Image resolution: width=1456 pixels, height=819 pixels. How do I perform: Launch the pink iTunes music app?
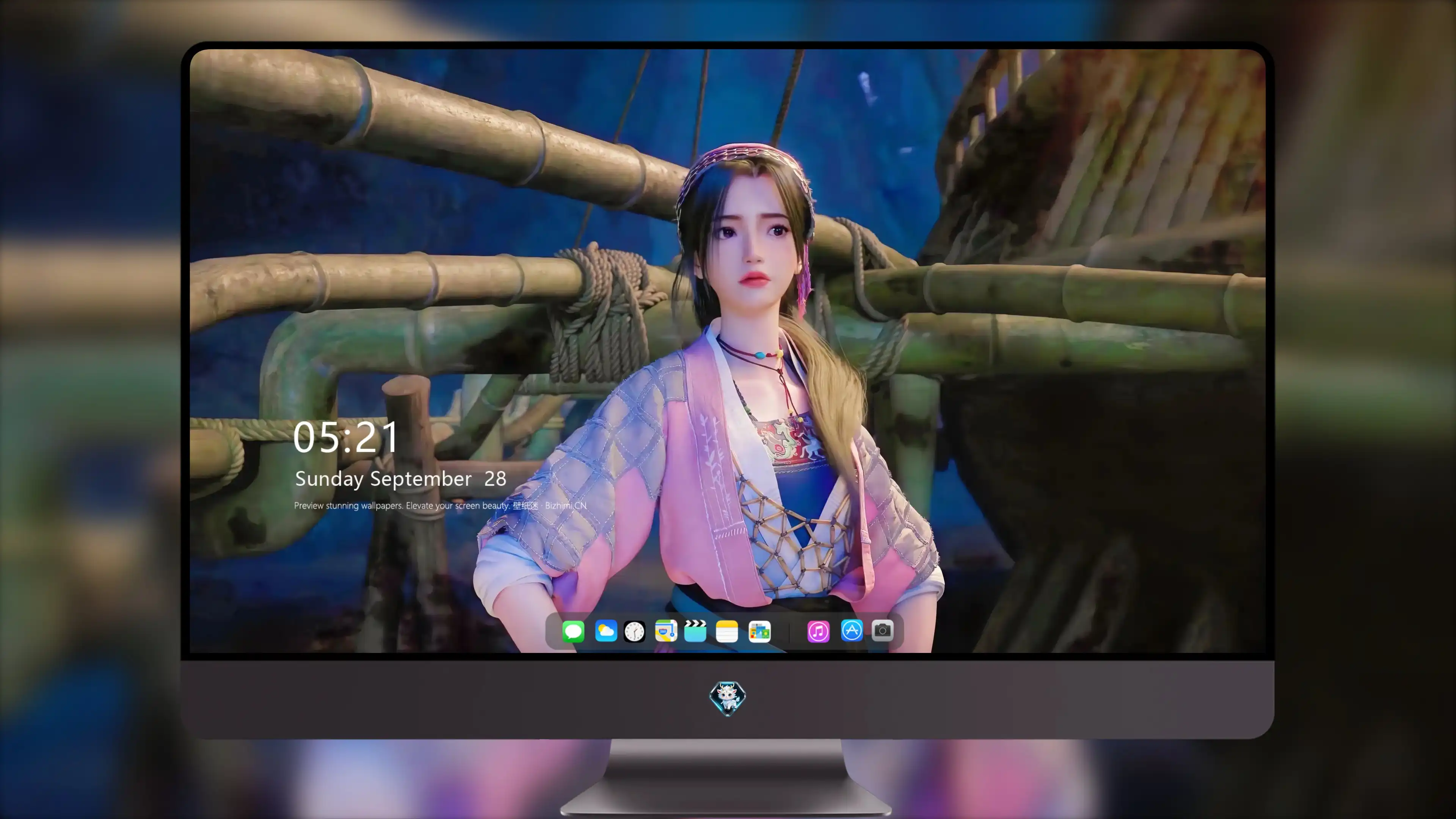point(819,631)
